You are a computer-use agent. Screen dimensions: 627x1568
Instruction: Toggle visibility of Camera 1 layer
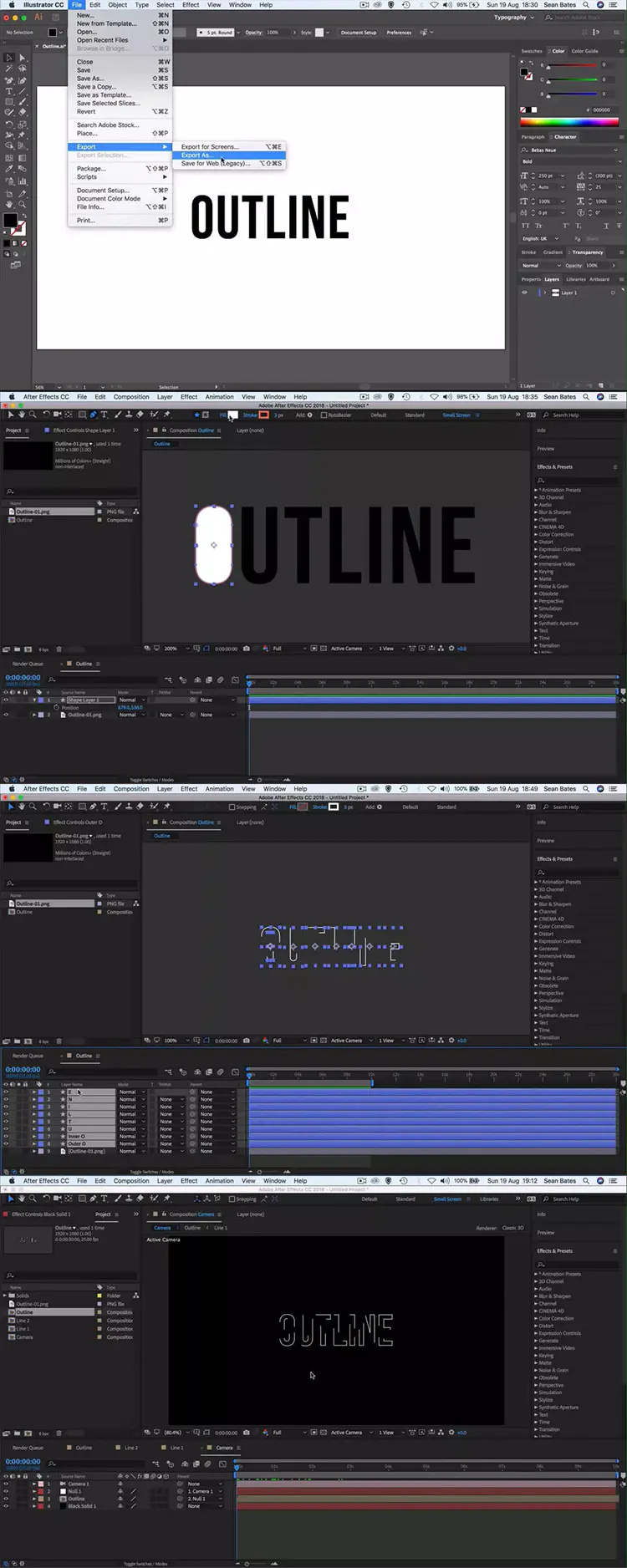[x=6, y=1484]
